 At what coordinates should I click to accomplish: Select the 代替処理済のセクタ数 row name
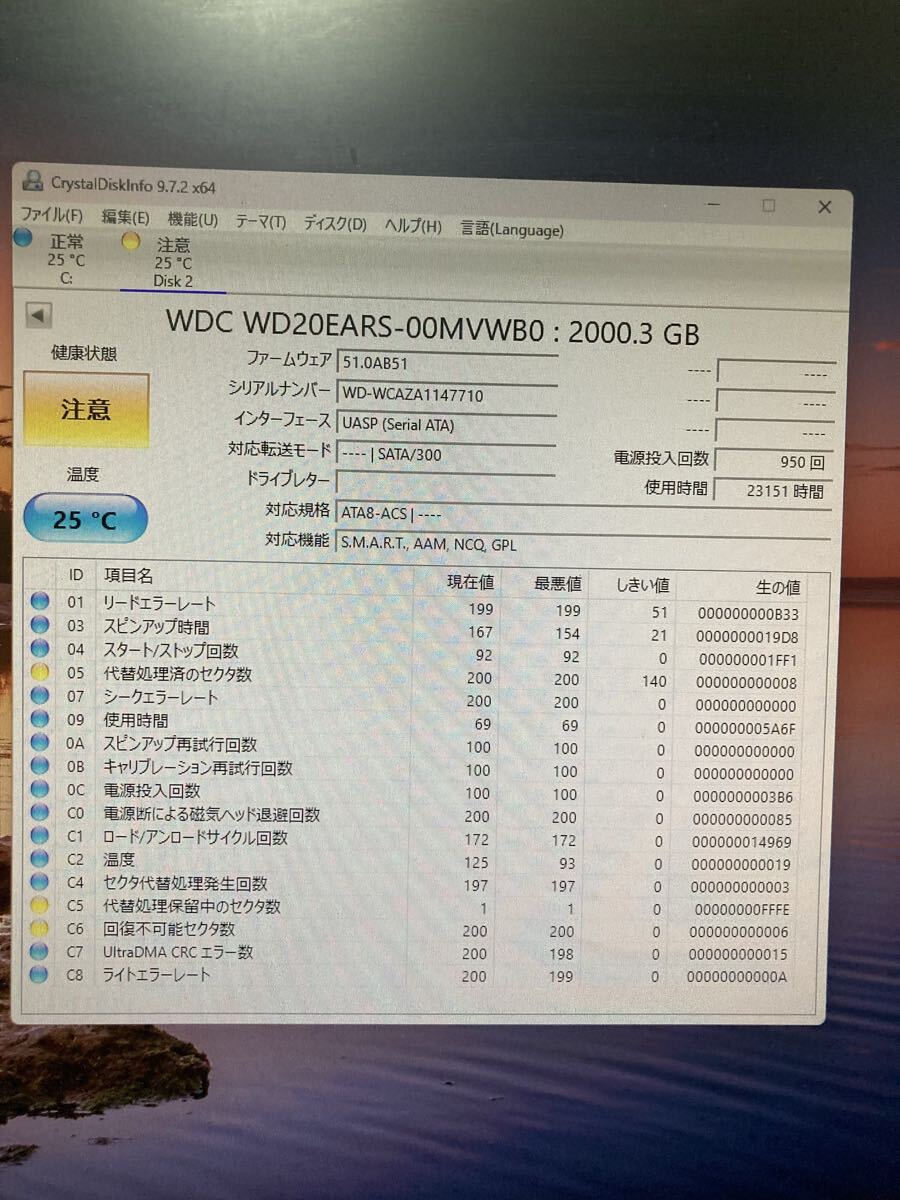pos(178,674)
